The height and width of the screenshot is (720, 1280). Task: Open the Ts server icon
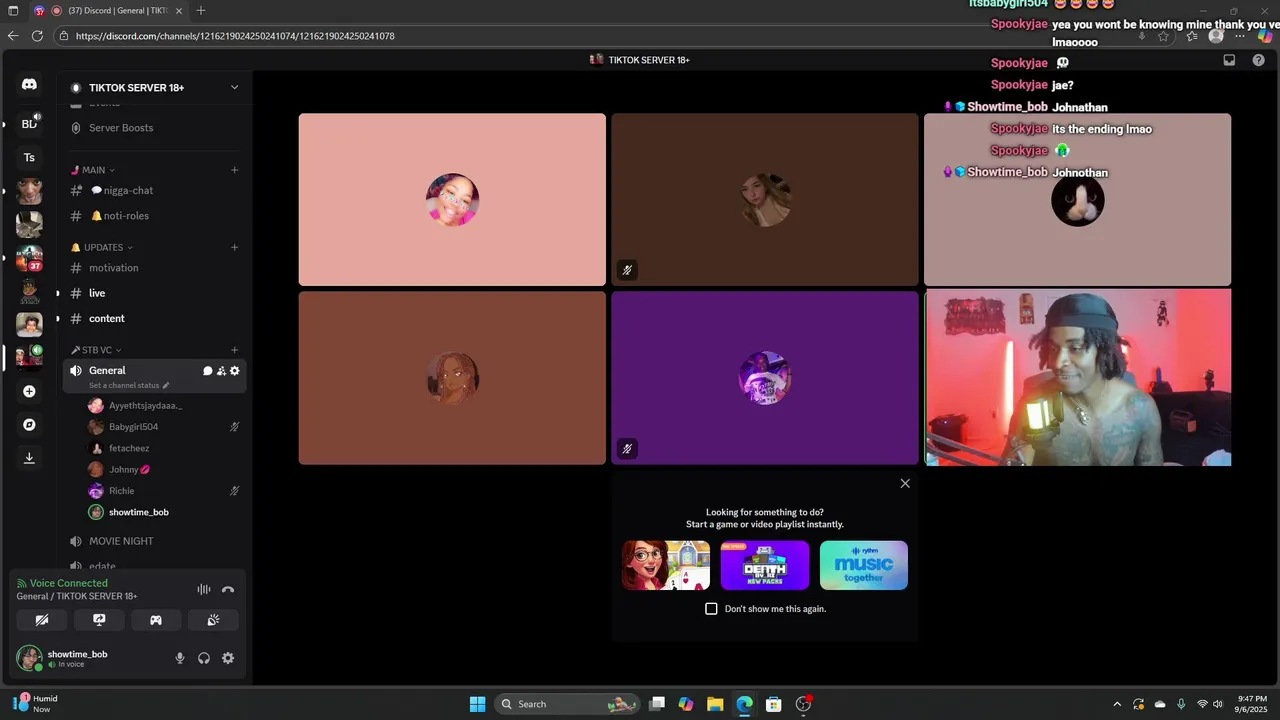click(x=29, y=157)
